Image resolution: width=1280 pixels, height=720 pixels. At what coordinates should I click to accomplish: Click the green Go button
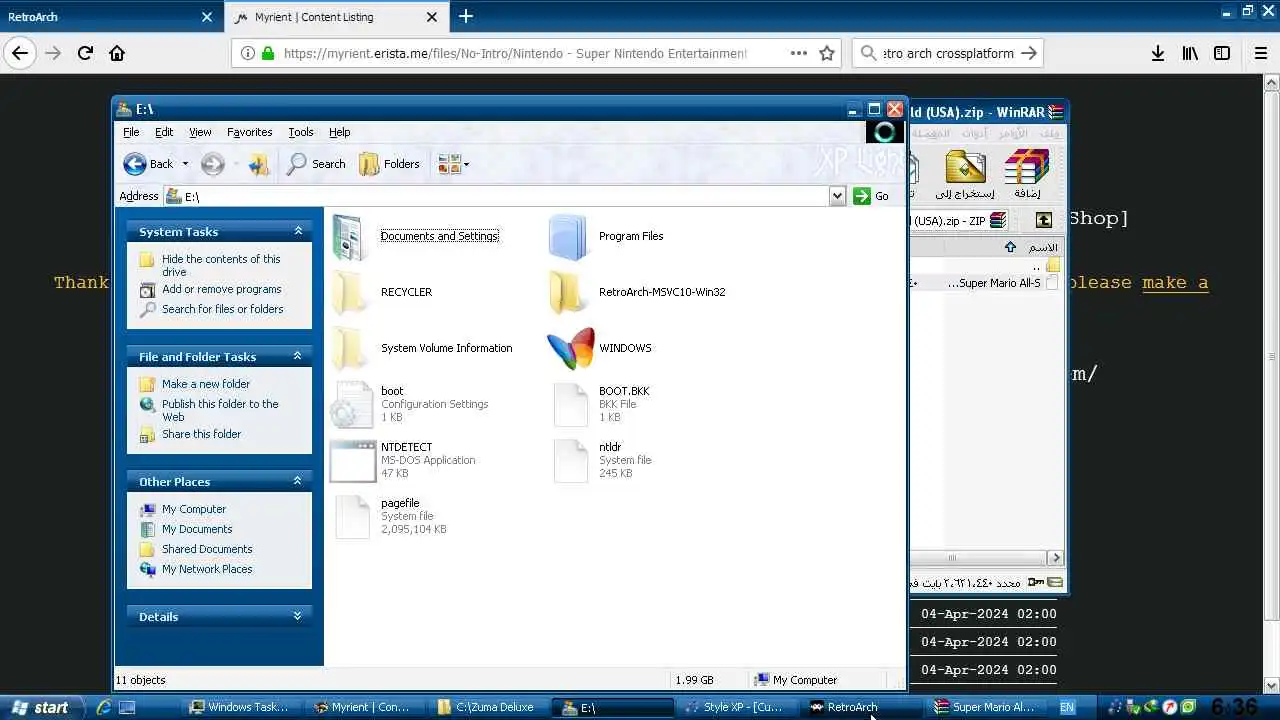tap(871, 196)
